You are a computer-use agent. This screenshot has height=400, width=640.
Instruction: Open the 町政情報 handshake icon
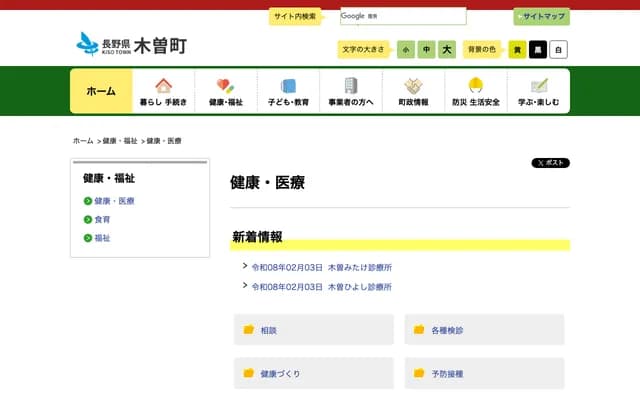413,86
